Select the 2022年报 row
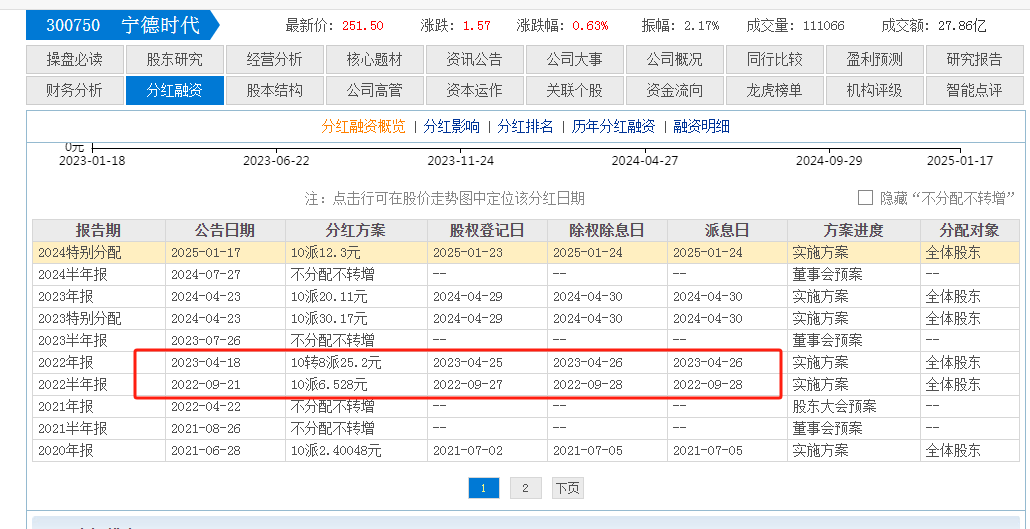Viewport: 1030px width, 529px height. [x=526, y=363]
